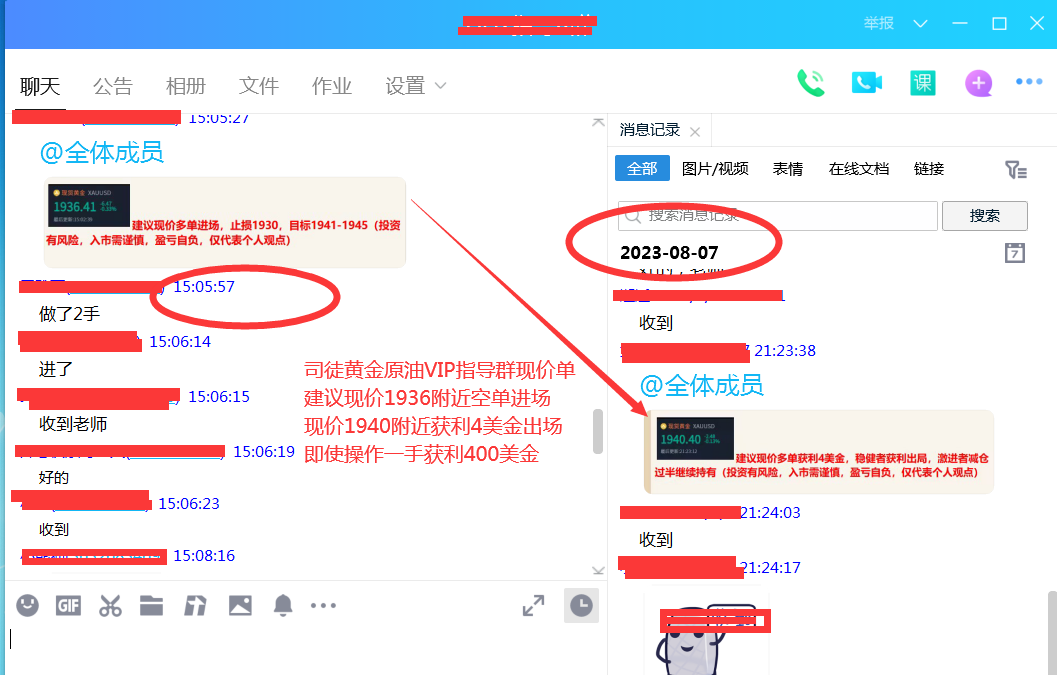Click the timestamp 15:08:16
Screen dimensions: 1057x675
coord(204,556)
